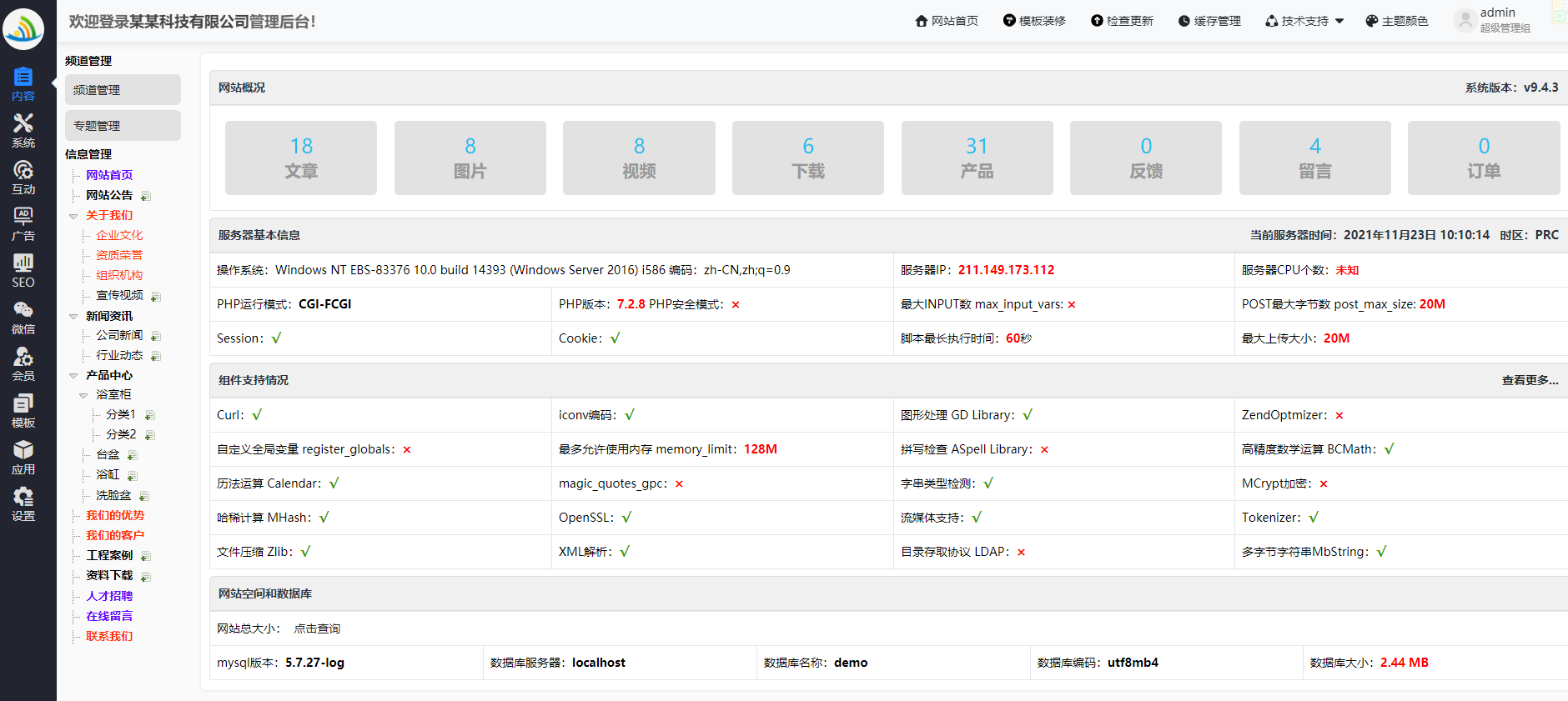Collapse the 新闻资讯 tree node
The height and width of the screenshot is (701, 1568).
pyautogui.click(x=73, y=317)
